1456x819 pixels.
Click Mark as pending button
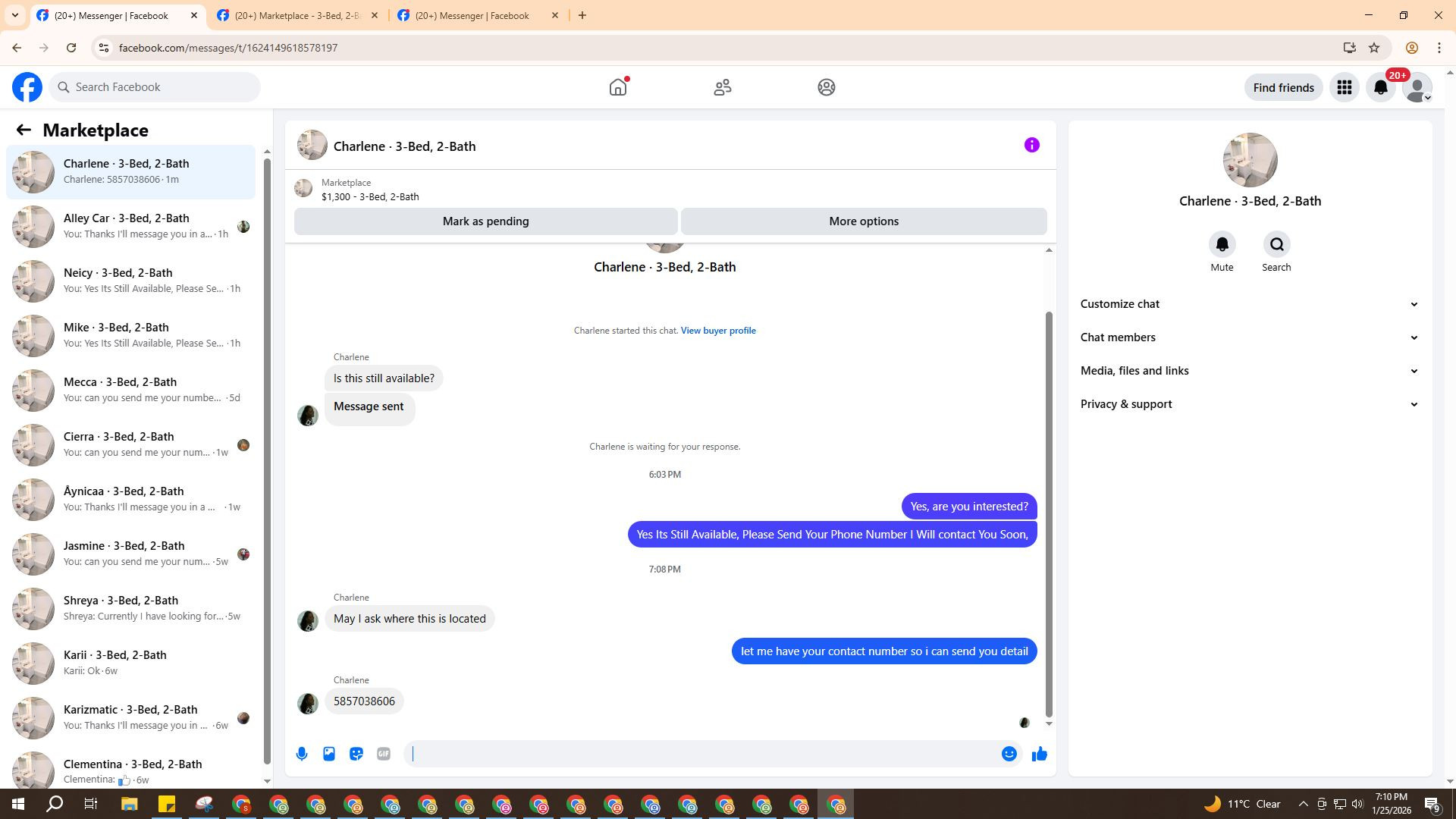point(485,221)
